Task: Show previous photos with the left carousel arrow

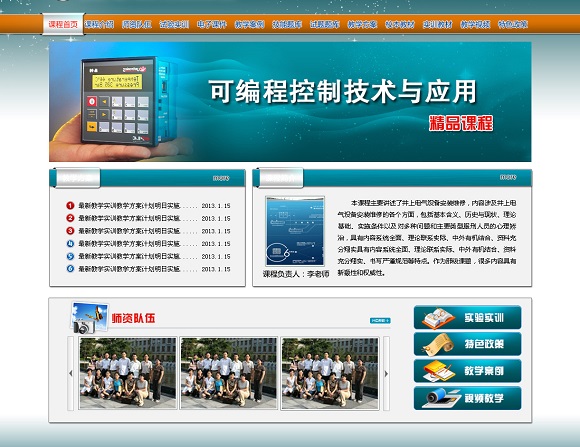Action: 70,373
